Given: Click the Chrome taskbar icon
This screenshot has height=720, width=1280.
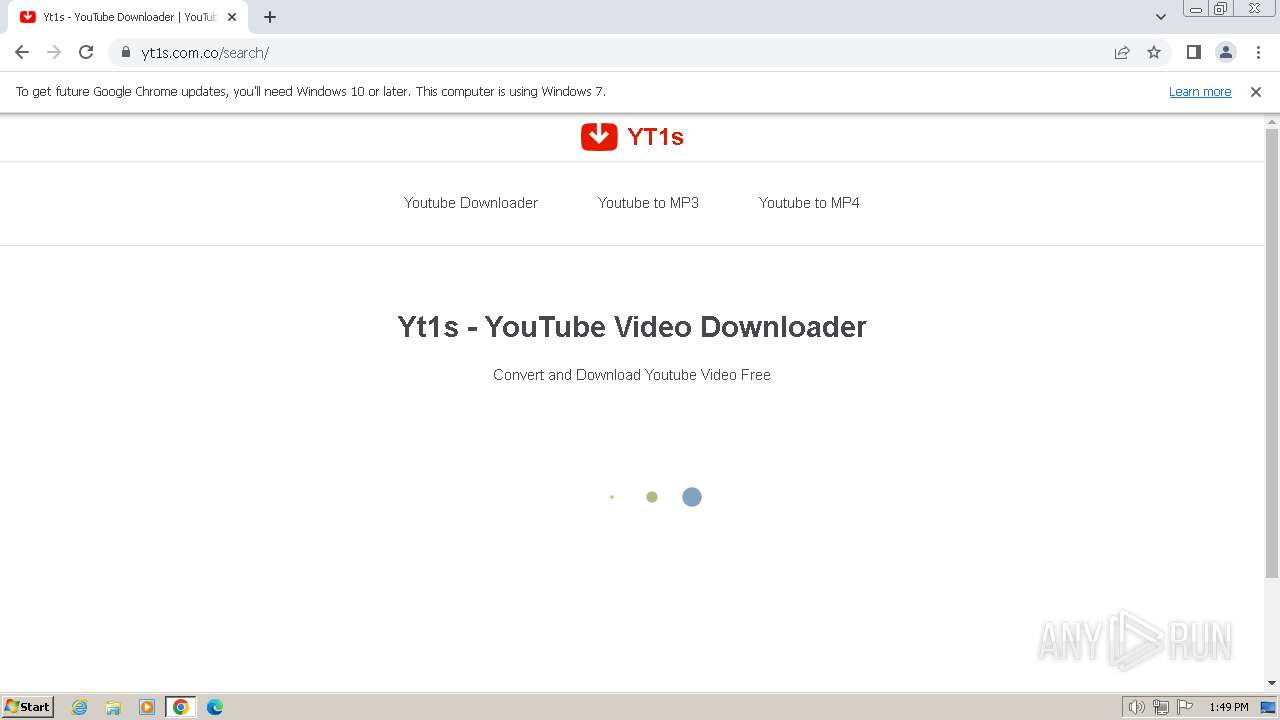Looking at the screenshot, I should point(181,707).
